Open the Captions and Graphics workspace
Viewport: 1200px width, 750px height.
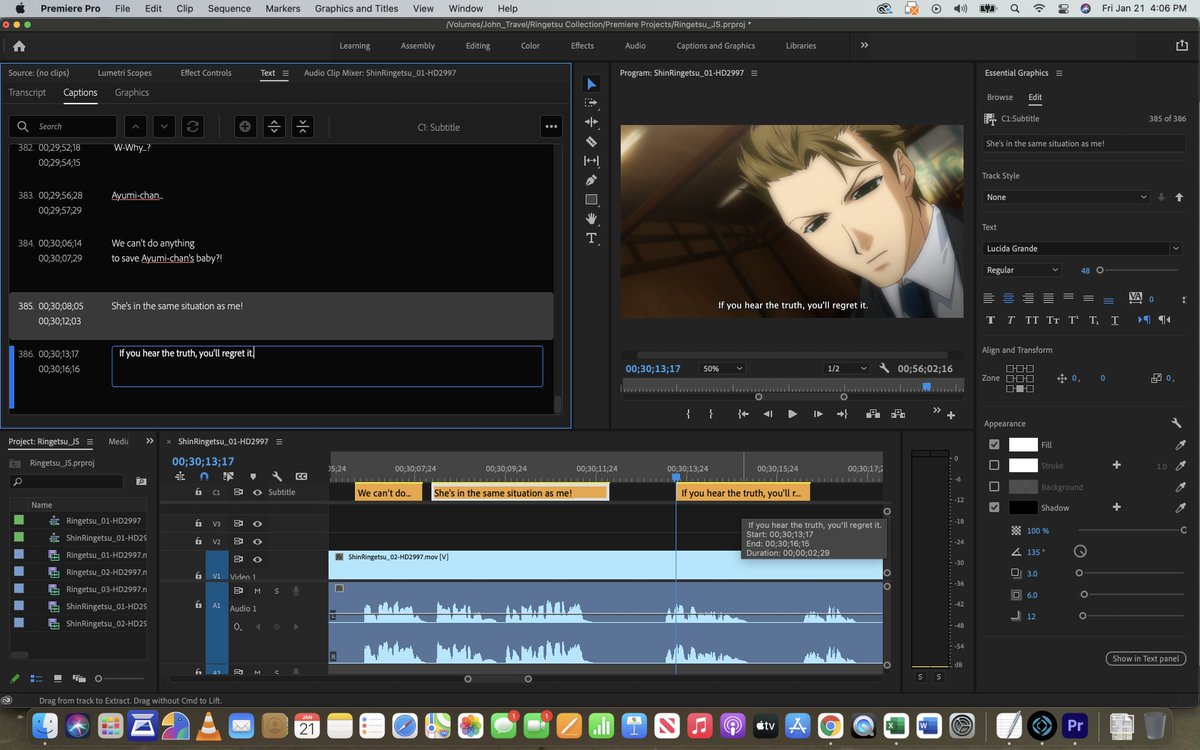pos(716,45)
